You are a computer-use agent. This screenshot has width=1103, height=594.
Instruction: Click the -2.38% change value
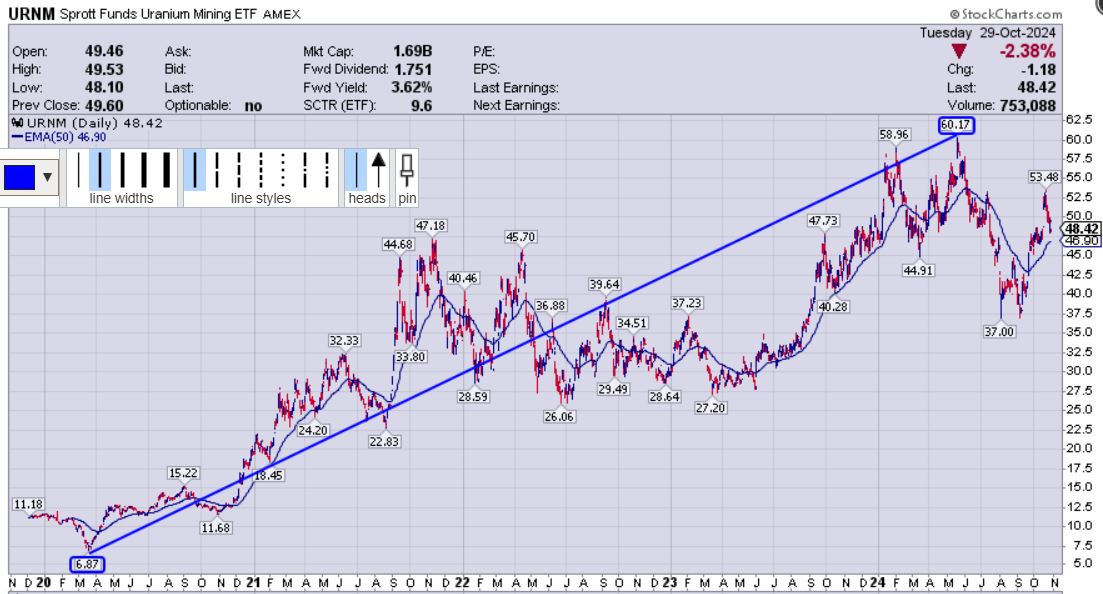pyautogui.click(x=1028, y=51)
